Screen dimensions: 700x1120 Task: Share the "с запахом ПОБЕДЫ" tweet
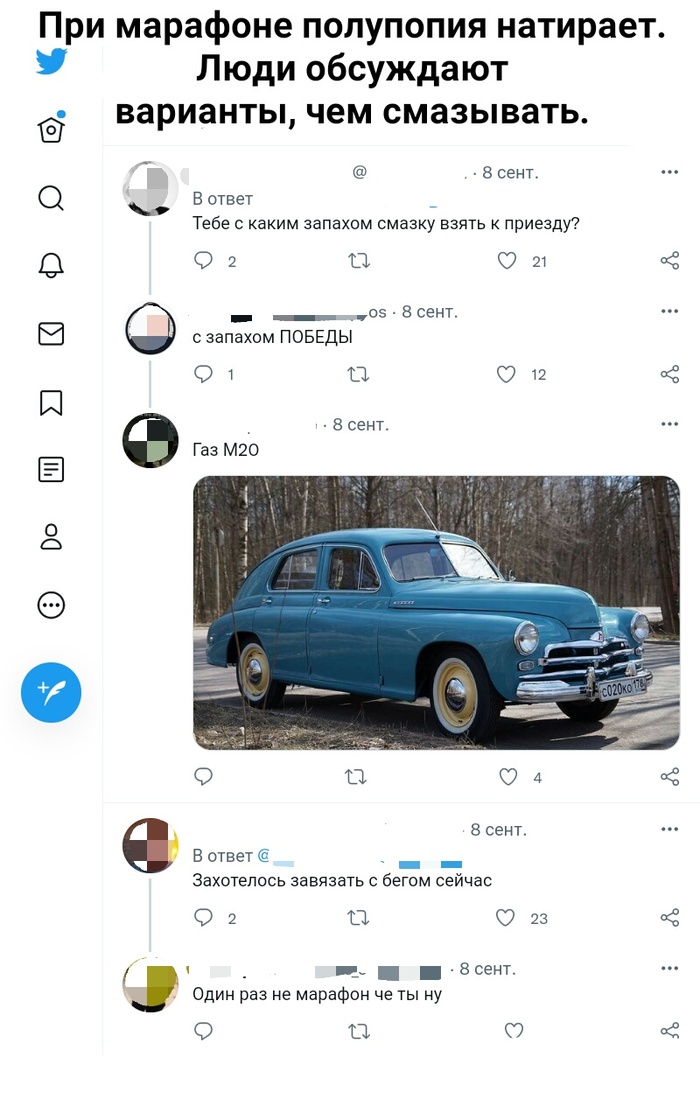tap(670, 375)
